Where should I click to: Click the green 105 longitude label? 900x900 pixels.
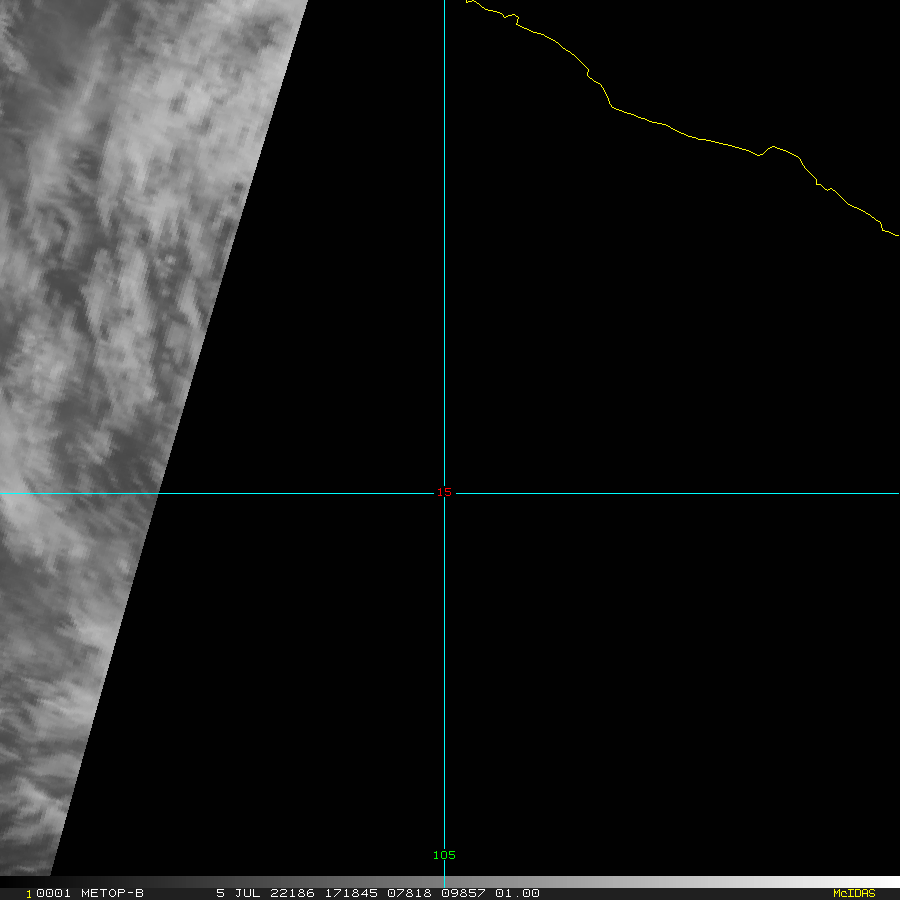(444, 855)
